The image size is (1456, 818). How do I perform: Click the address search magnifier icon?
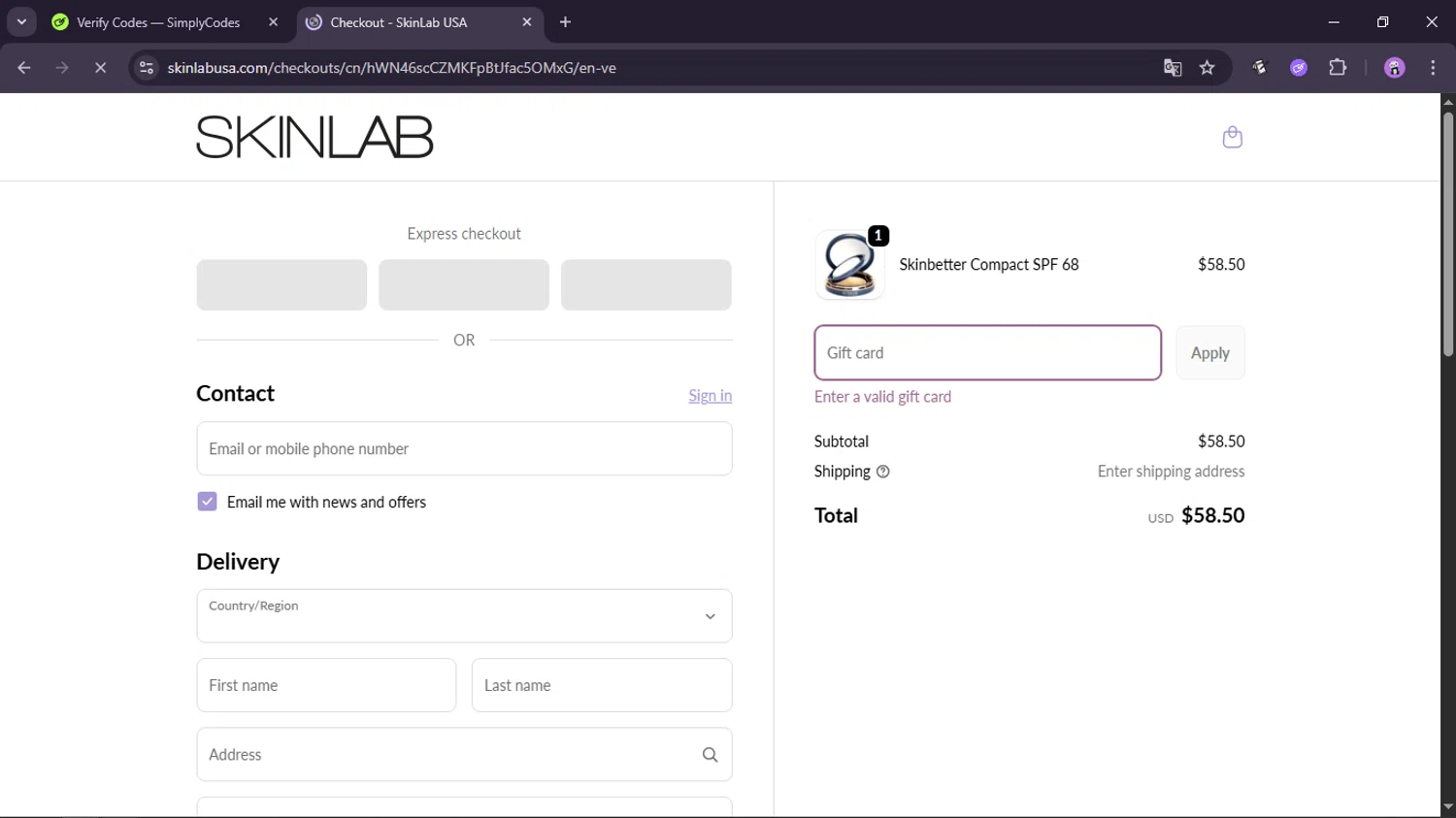pos(710,755)
